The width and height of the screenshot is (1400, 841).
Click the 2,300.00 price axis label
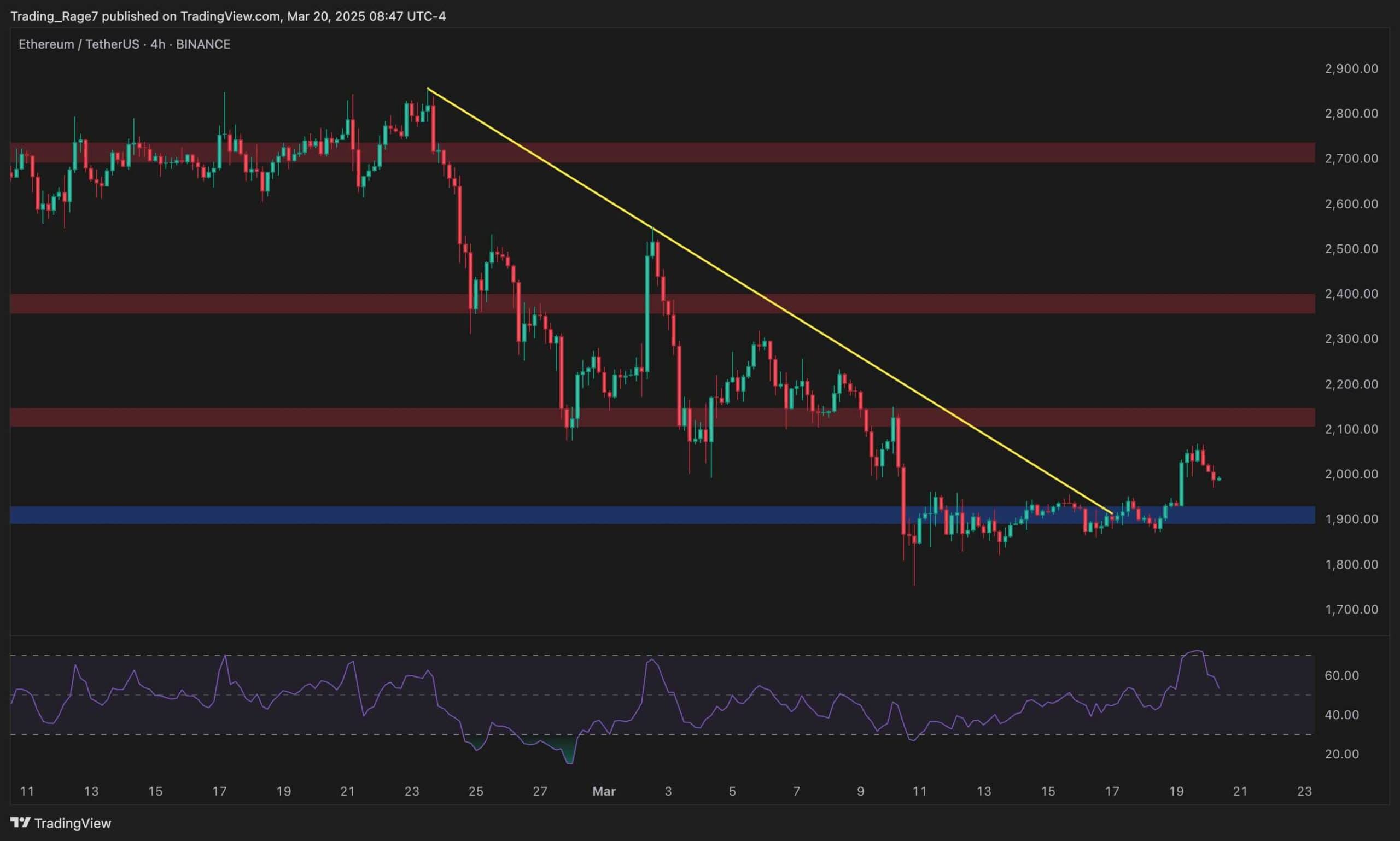pyautogui.click(x=1351, y=338)
